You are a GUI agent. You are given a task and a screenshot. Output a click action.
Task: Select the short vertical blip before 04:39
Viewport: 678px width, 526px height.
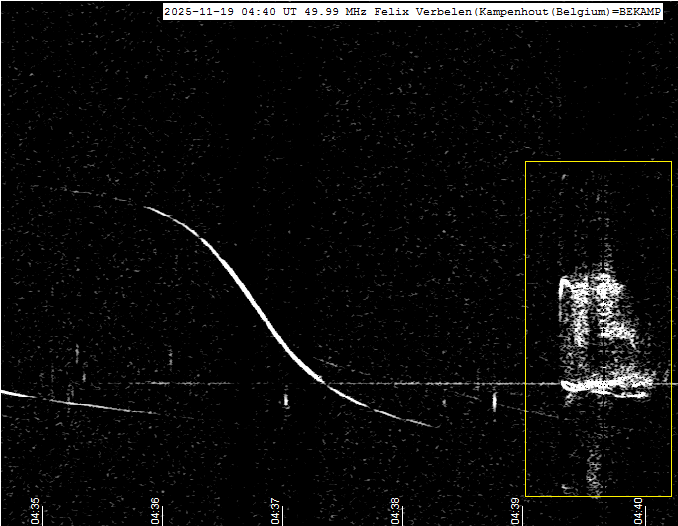494,402
